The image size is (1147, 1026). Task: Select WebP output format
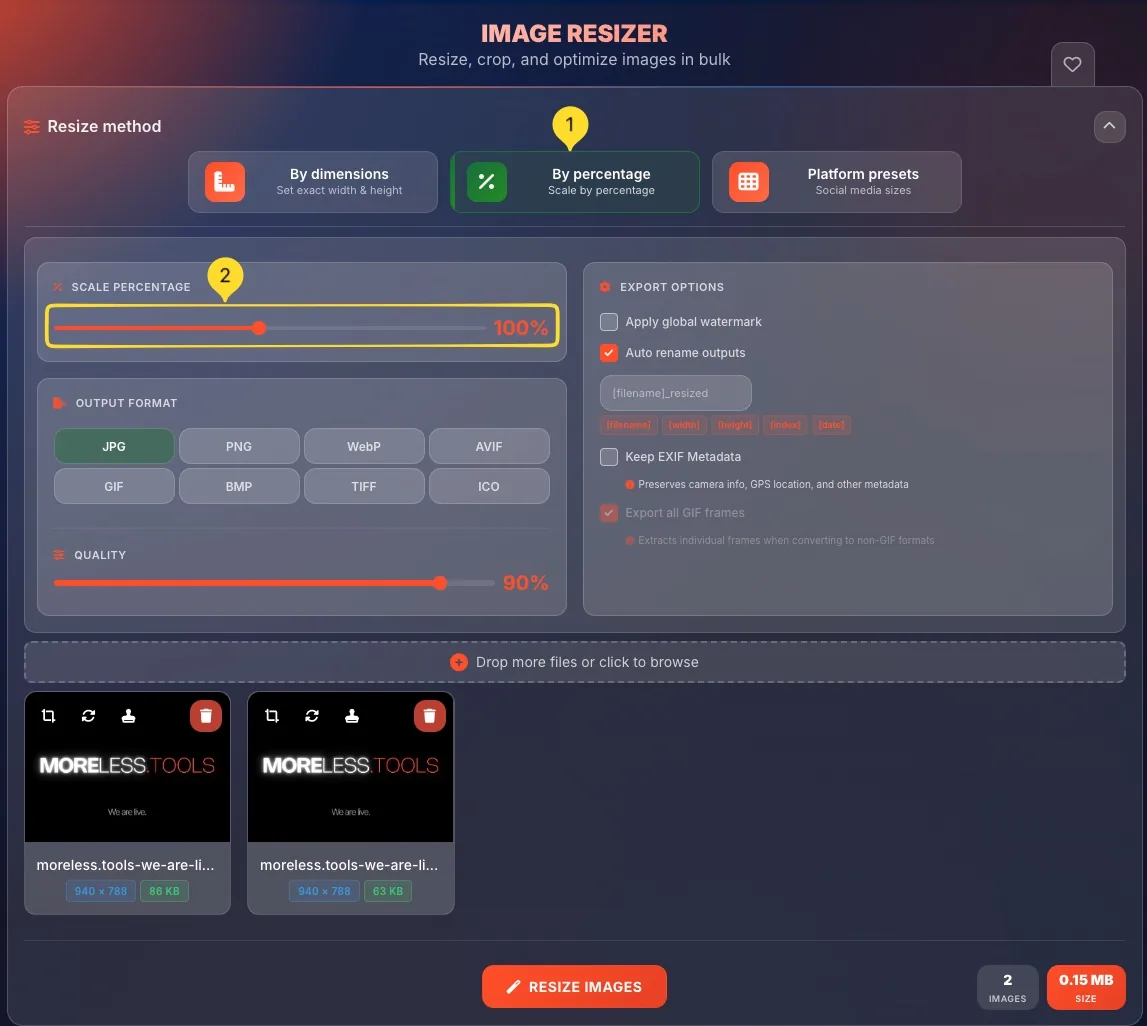click(364, 446)
